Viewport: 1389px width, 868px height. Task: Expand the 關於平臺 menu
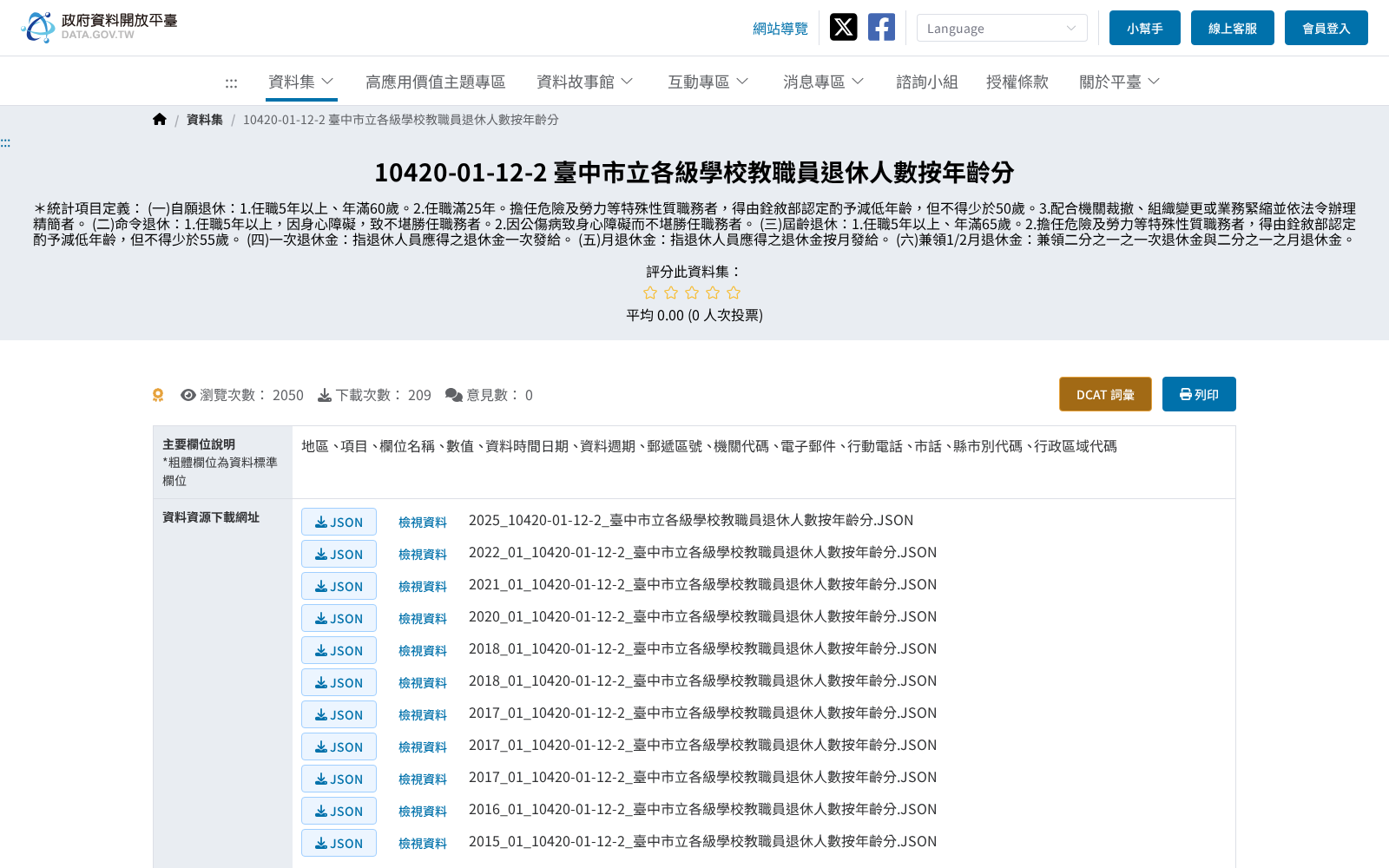pos(1120,82)
